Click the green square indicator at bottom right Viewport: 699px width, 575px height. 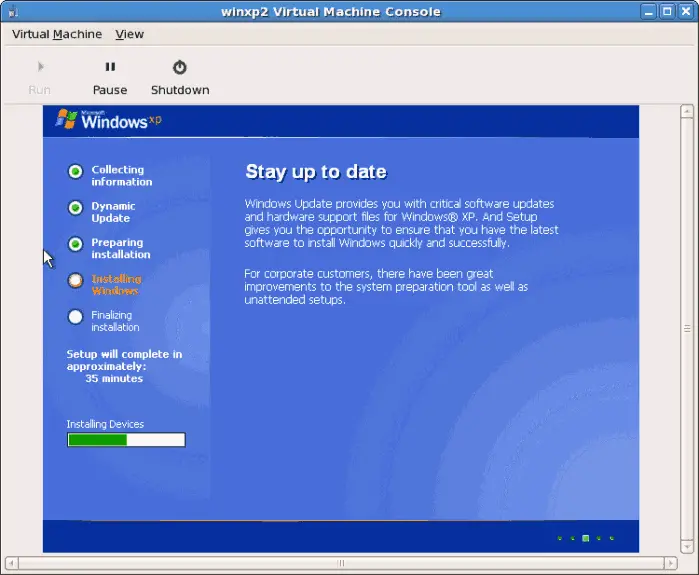tap(586, 539)
